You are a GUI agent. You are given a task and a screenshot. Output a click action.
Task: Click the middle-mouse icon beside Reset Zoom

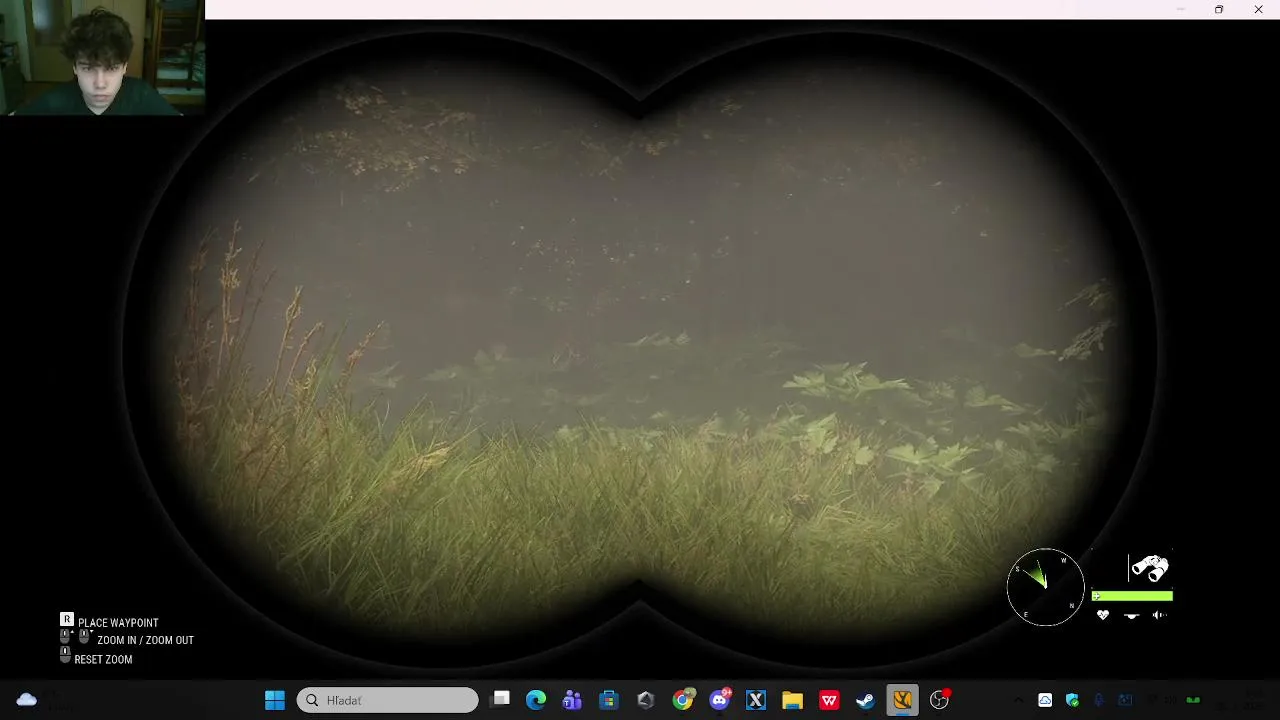66,655
